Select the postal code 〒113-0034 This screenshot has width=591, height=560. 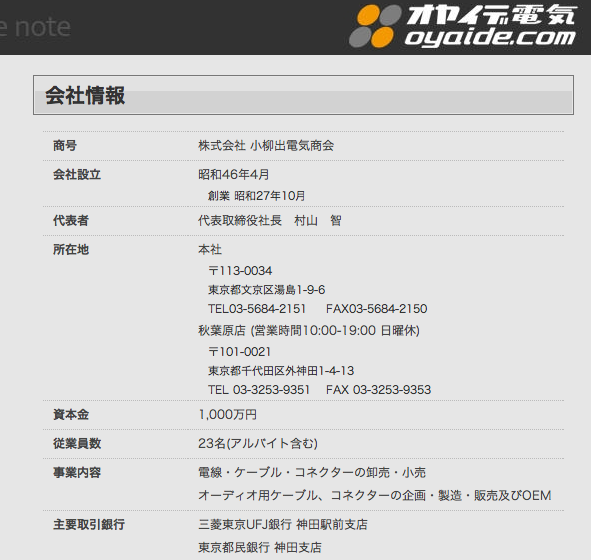pos(240,271)
